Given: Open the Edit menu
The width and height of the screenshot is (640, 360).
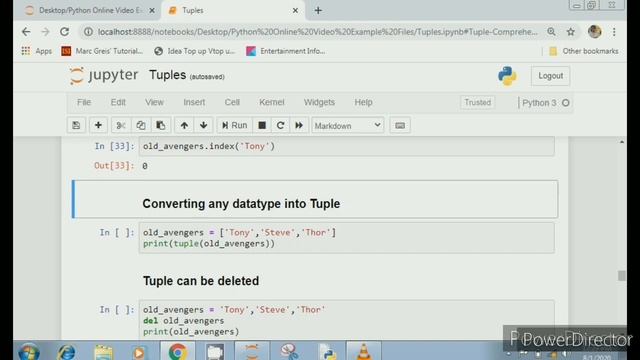Looking at the screenshot, I should point(118,102).
